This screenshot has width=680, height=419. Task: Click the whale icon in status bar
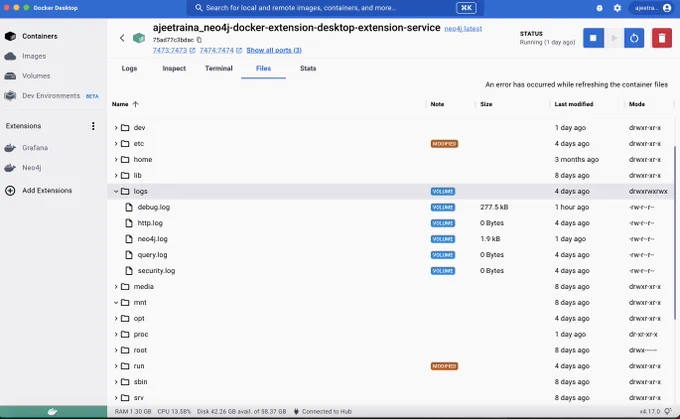52,411
